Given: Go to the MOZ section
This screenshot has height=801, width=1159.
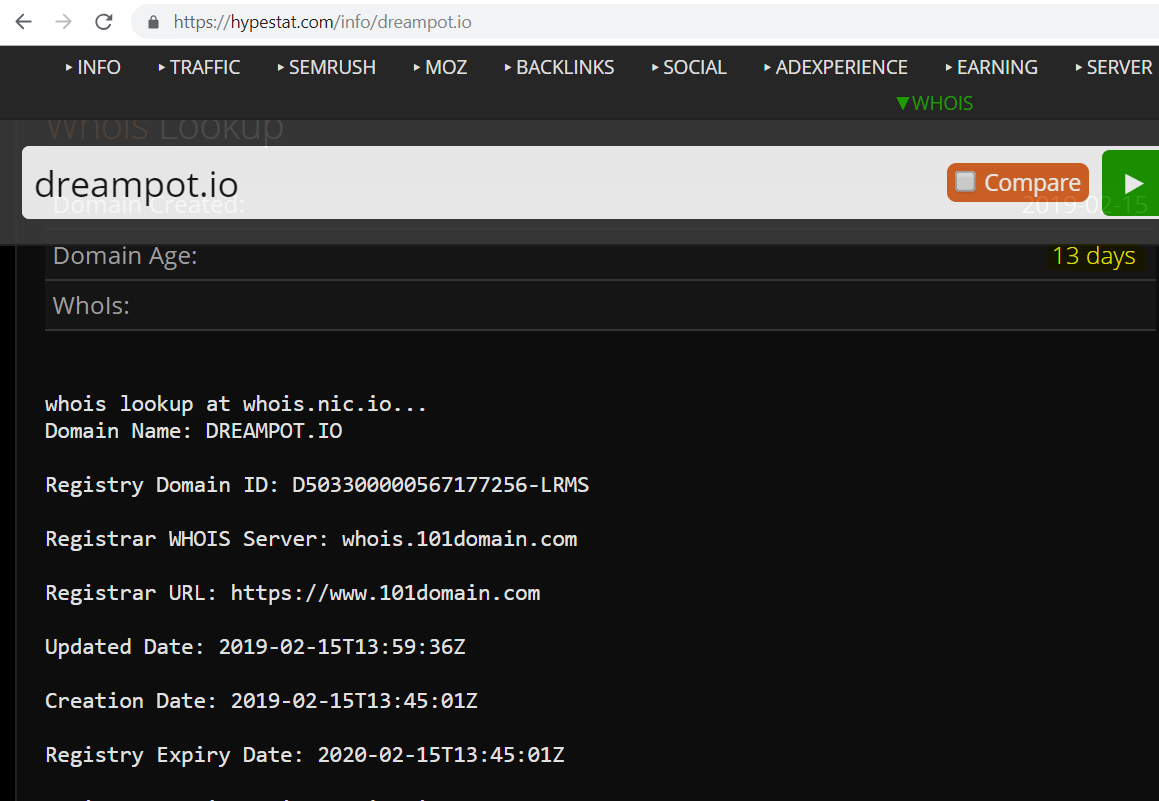Looking at the screenshot, I should point(440,67).
